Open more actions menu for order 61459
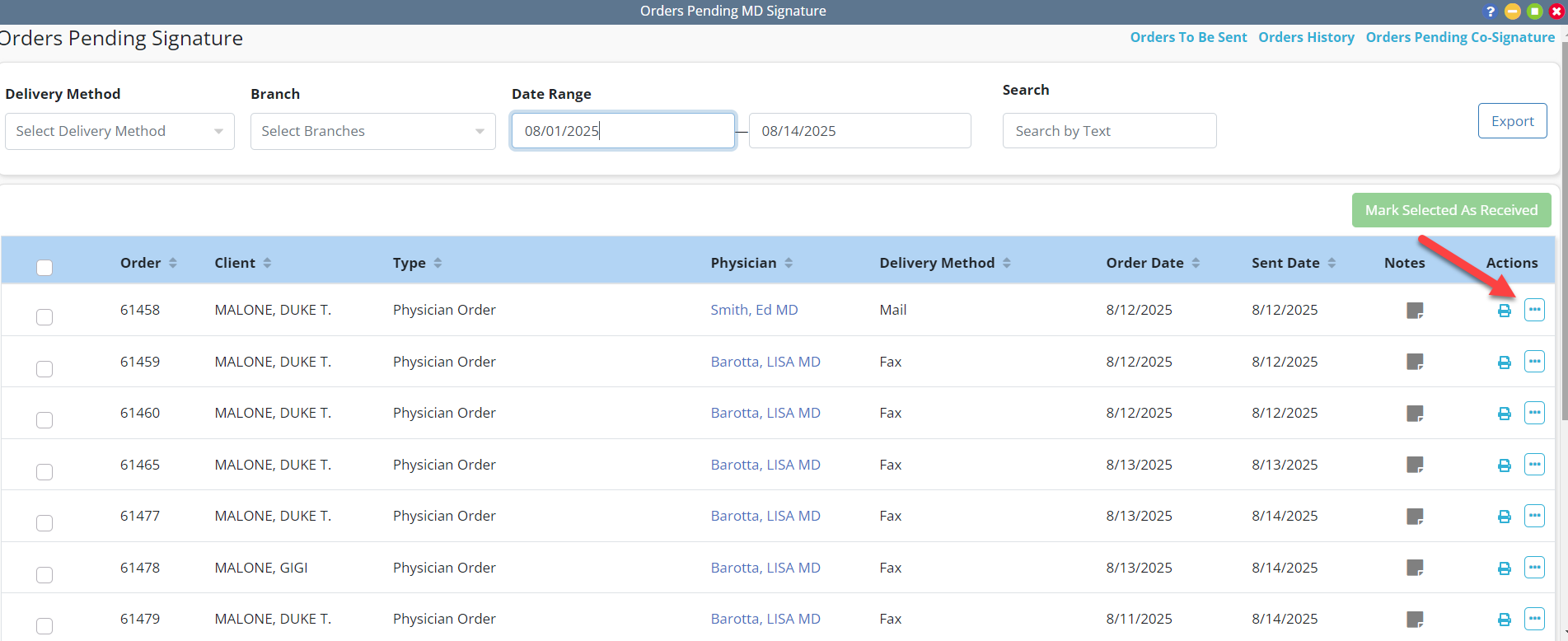This screenshot has width=1568, height=641. tap(1533, 362)
